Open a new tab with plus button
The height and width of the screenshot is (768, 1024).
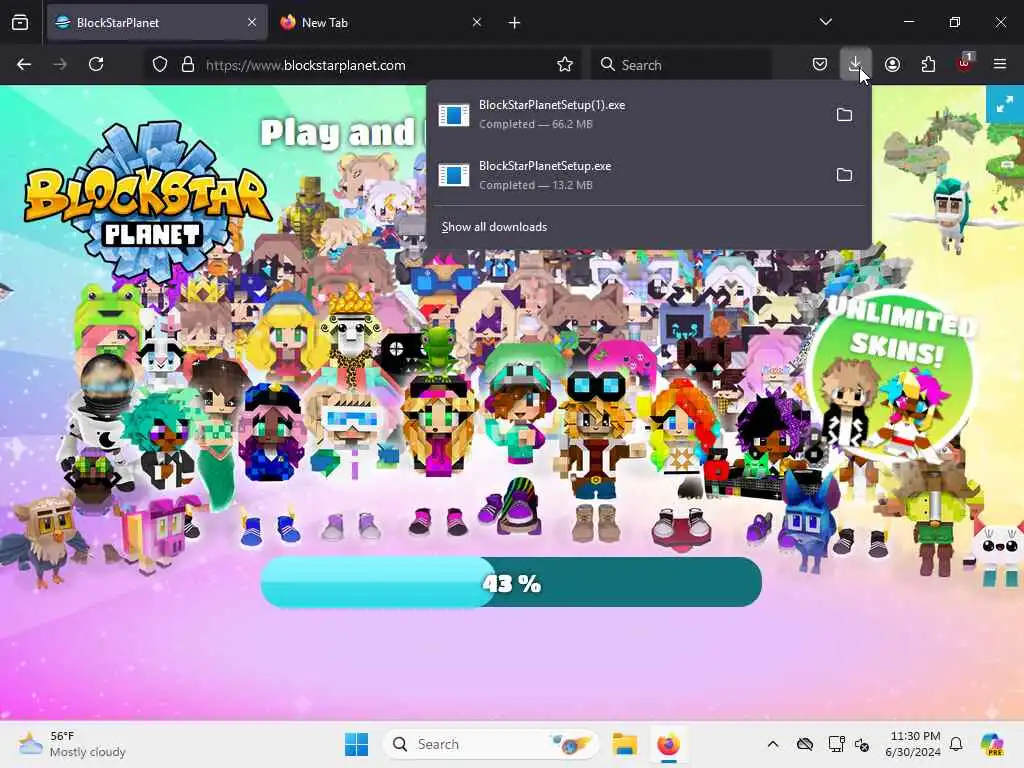coord(515,23)
